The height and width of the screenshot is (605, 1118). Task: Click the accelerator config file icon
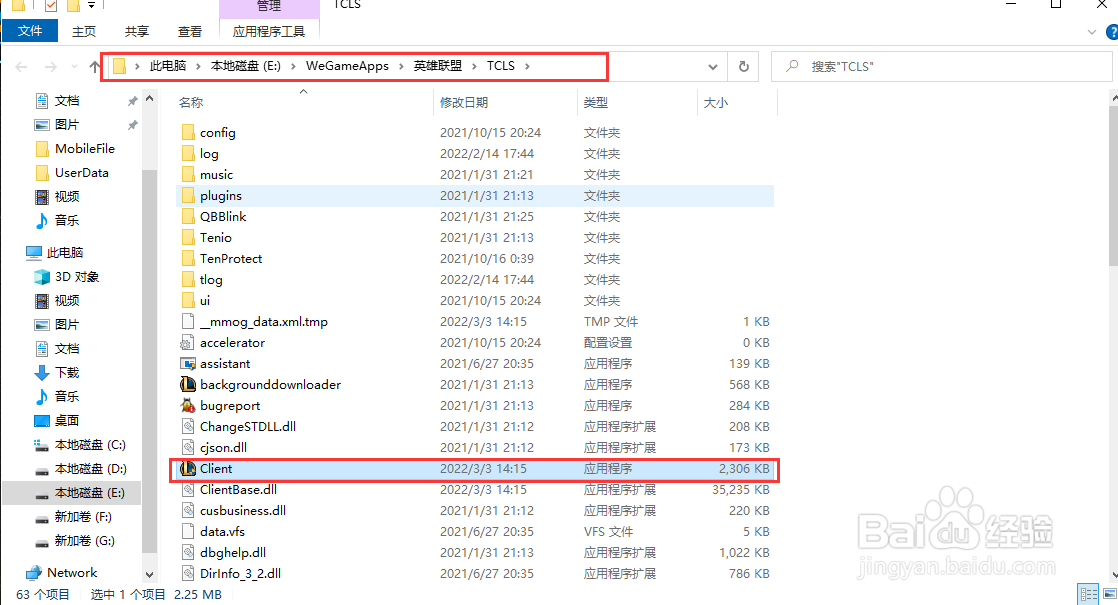pos(188,343)
